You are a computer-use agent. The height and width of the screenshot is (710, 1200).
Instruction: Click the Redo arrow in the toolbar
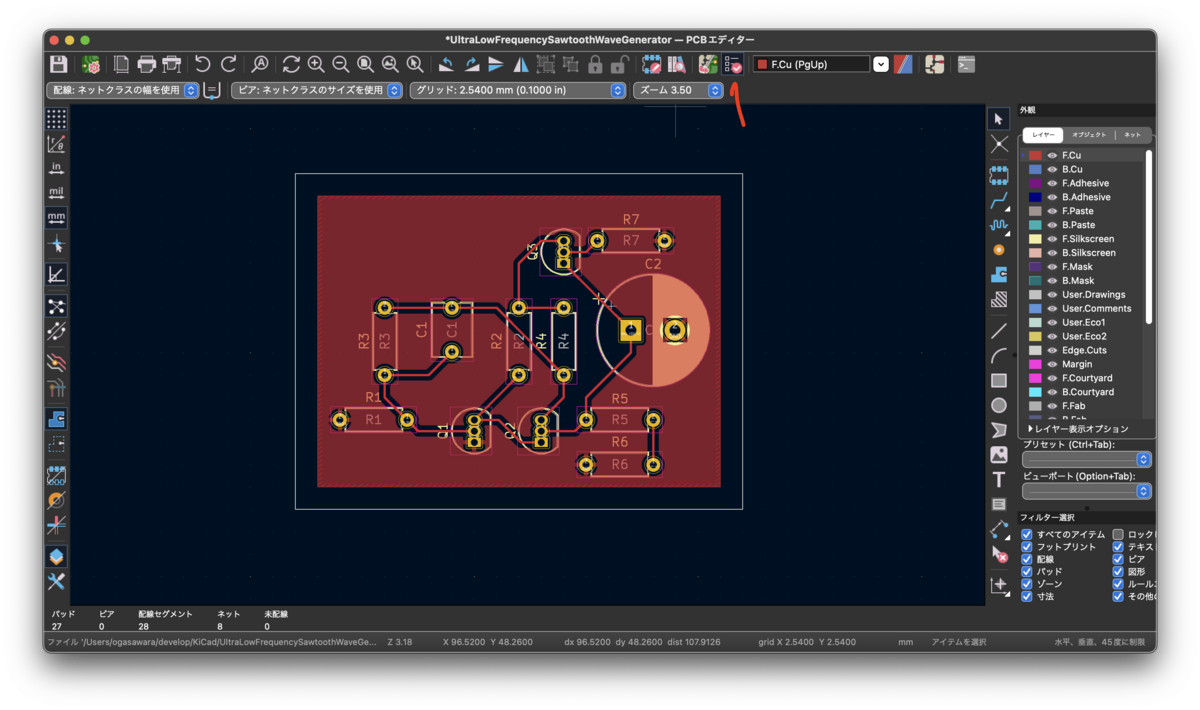pyautogui.click(x=229, y=64)
